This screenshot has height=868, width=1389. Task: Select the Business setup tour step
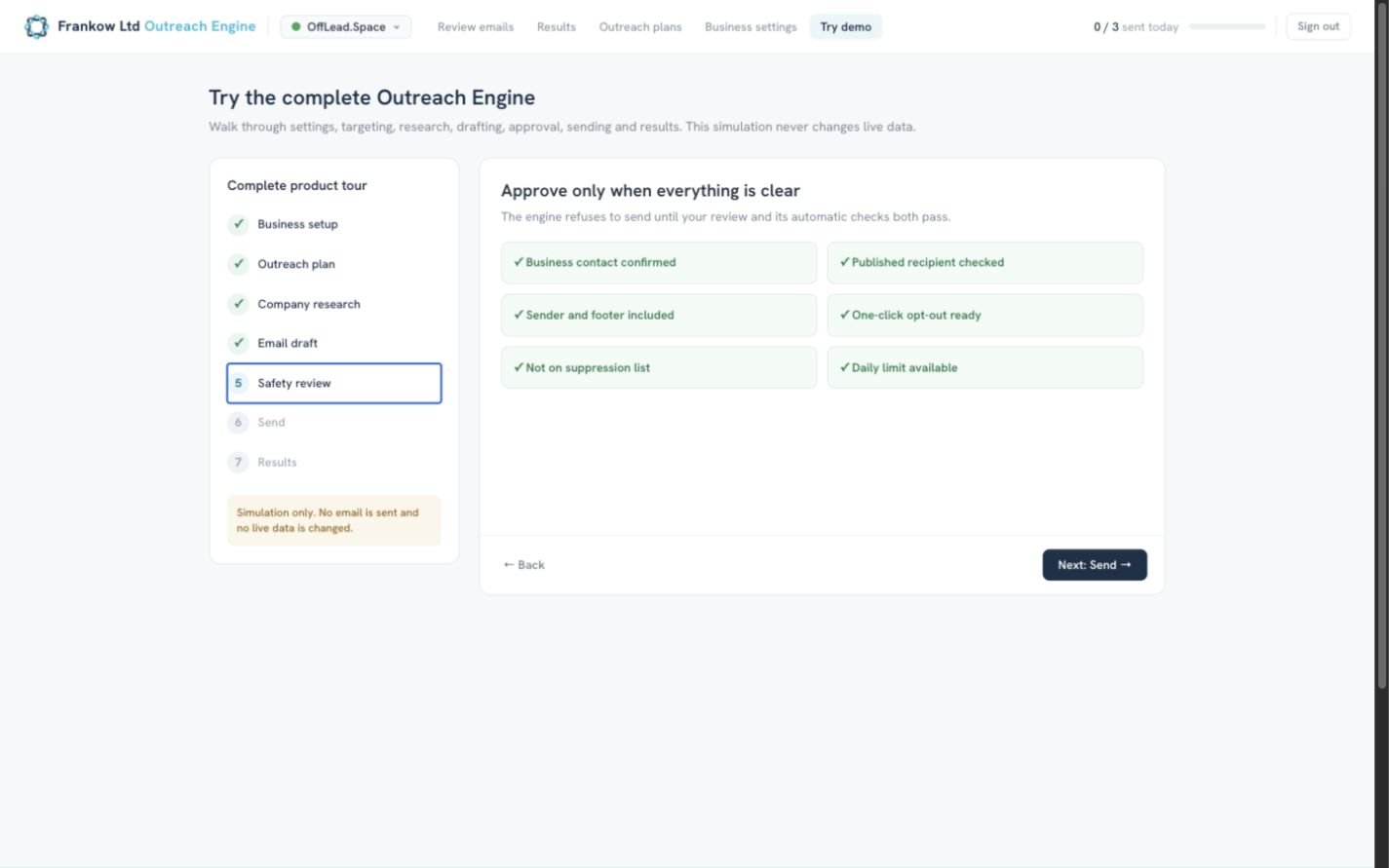(334, 224)
